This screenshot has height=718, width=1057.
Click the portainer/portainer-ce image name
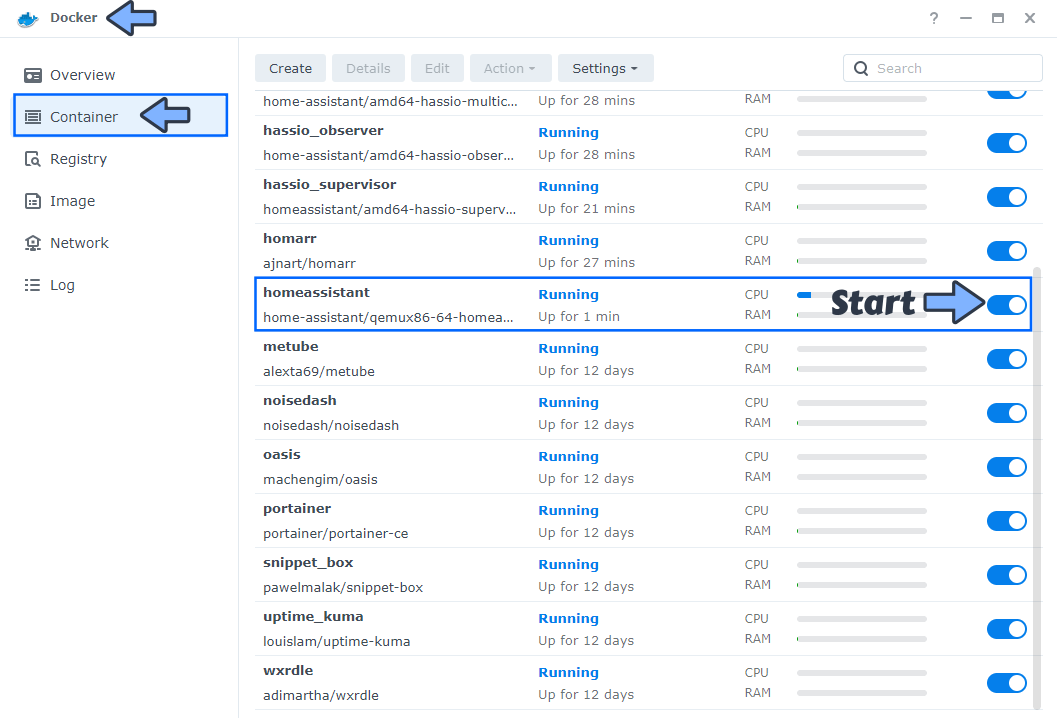[336, 533]
